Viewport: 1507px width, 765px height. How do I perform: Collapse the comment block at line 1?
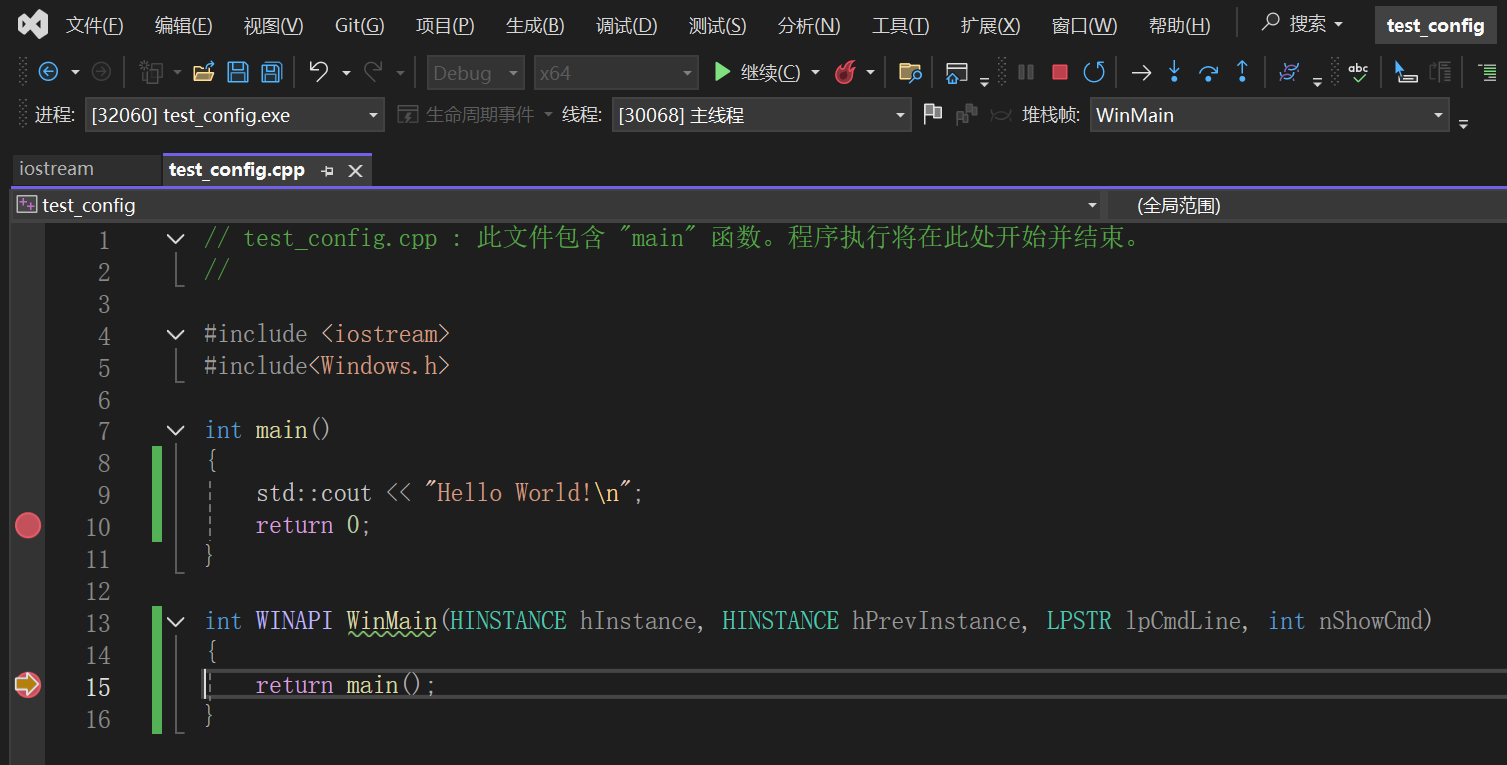pyautogui.click(x=175, y=238)
